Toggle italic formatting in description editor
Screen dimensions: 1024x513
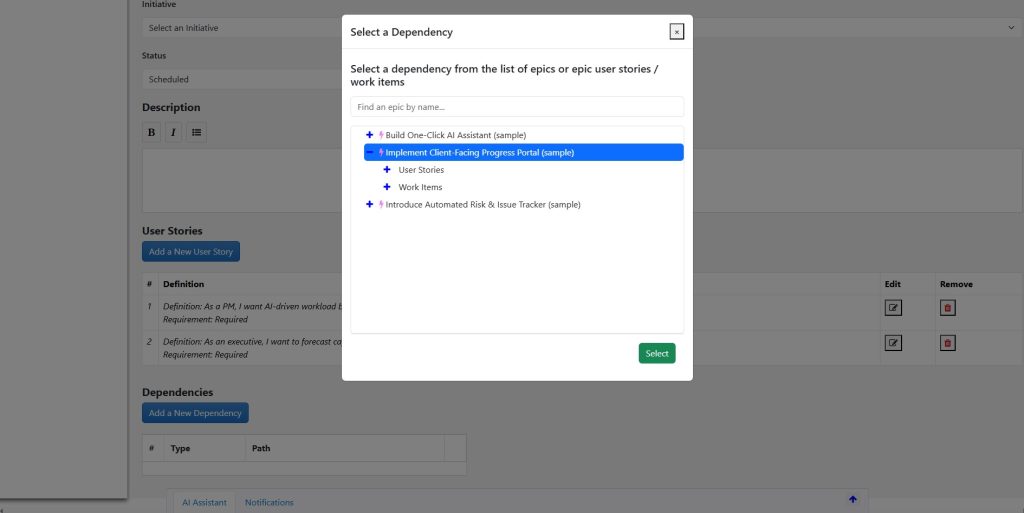173,132
